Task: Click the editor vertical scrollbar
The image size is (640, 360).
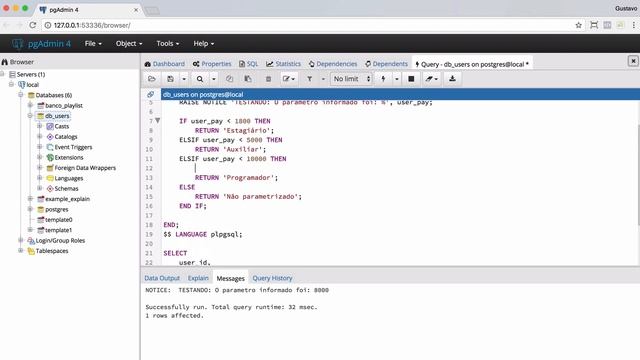Action: coord(638,175)
